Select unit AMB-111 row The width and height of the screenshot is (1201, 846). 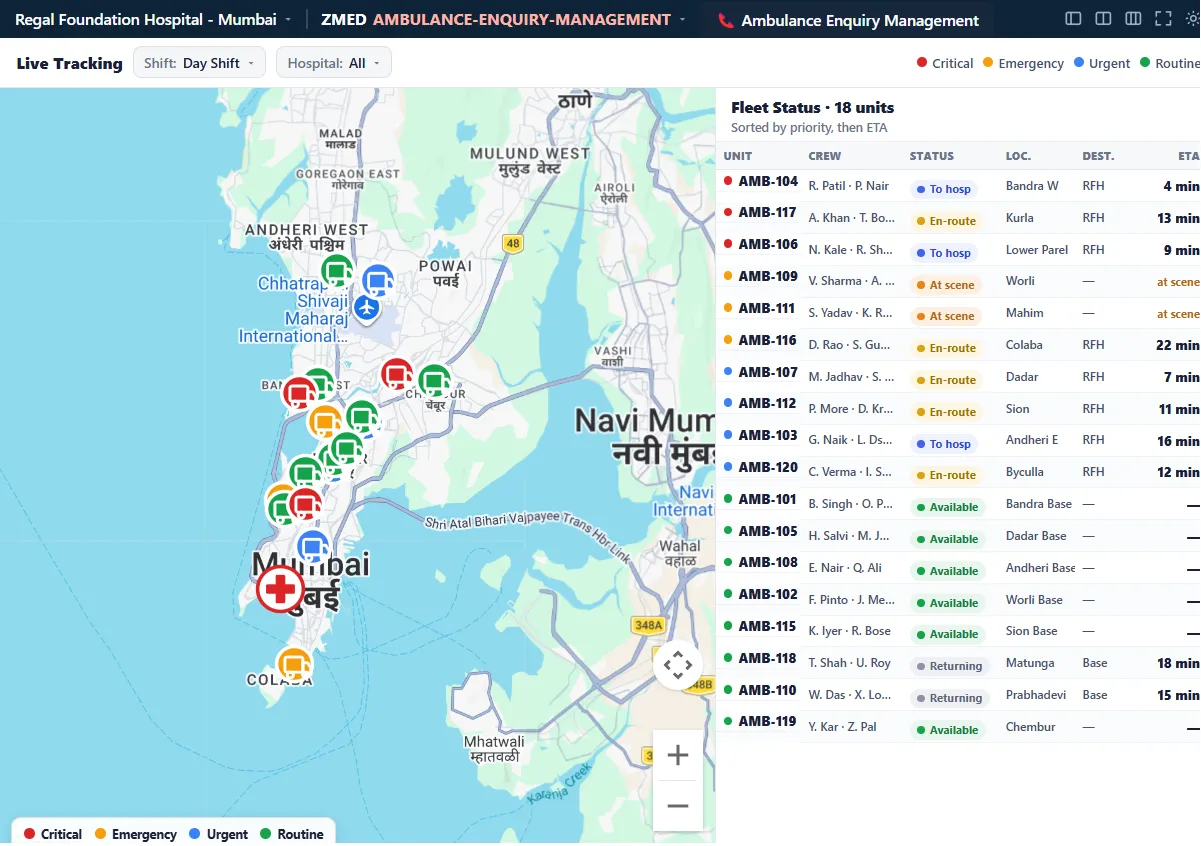pyautogui.click(x=958, y=313)
